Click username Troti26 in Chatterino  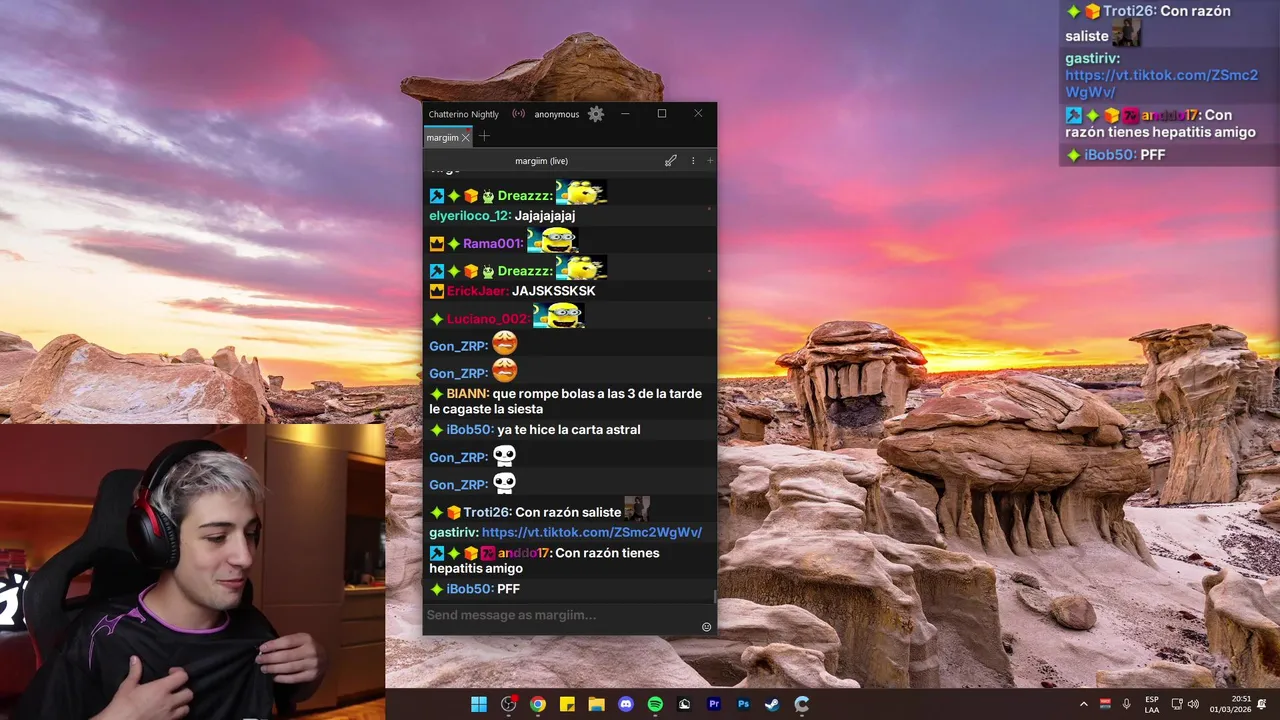pos(487,512)
